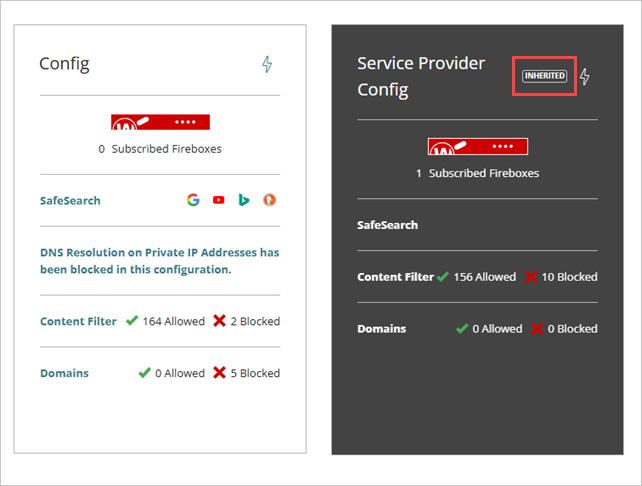Click the WatchGuard Firebox image in Config card

click(160, 123)
